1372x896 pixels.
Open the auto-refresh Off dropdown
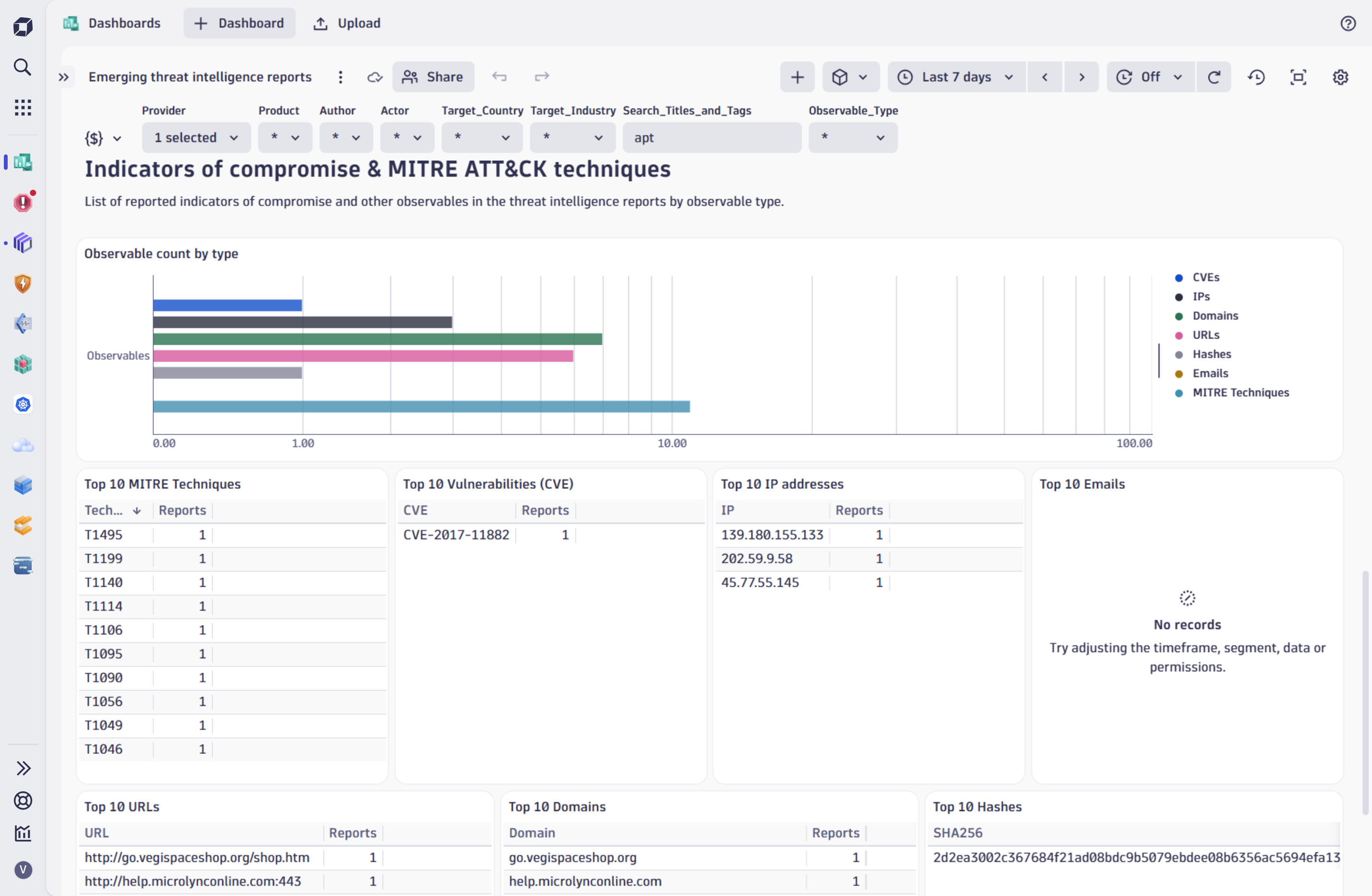click(1151, 77)
